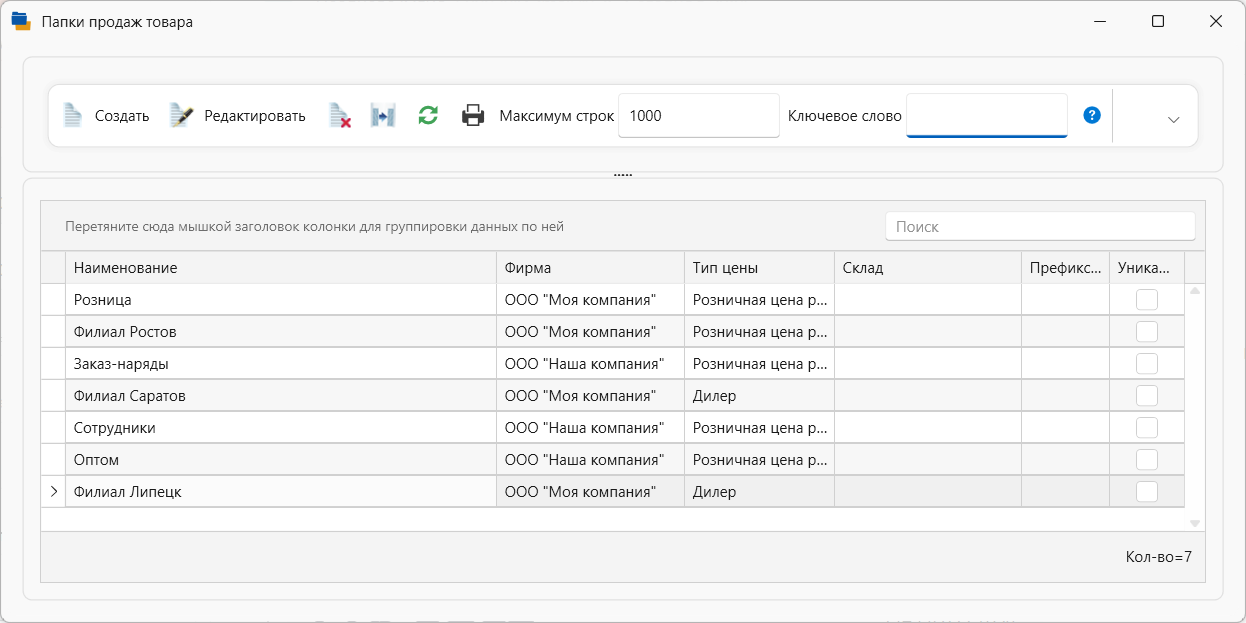Click the printer icon
Screen dimensions: 1246x623
click(473, 116)
